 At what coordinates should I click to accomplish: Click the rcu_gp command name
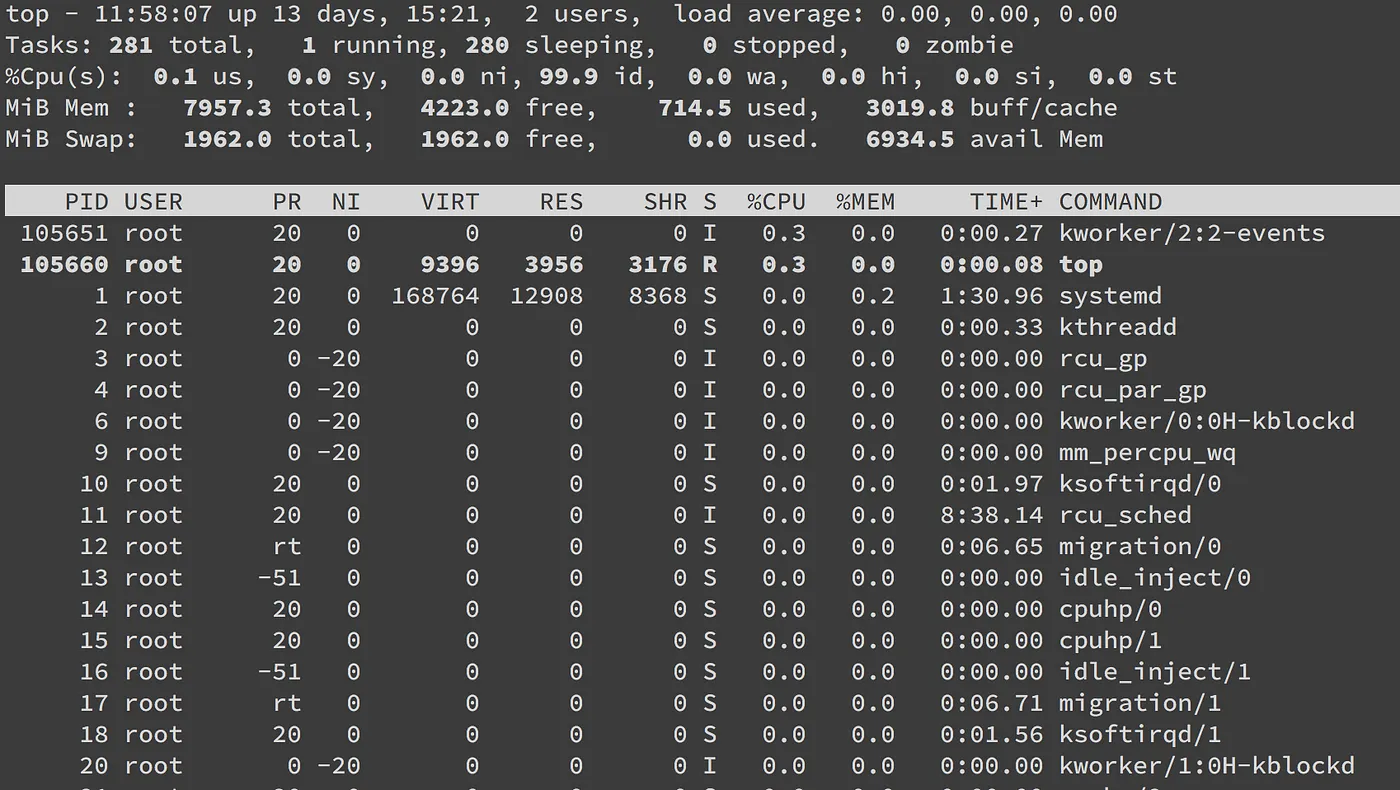[1102, 359]
